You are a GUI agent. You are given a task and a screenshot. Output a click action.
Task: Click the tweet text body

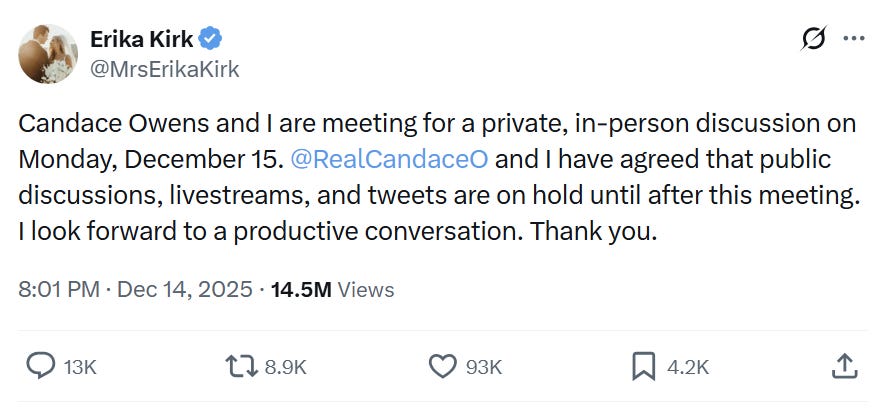pos(438,178)
